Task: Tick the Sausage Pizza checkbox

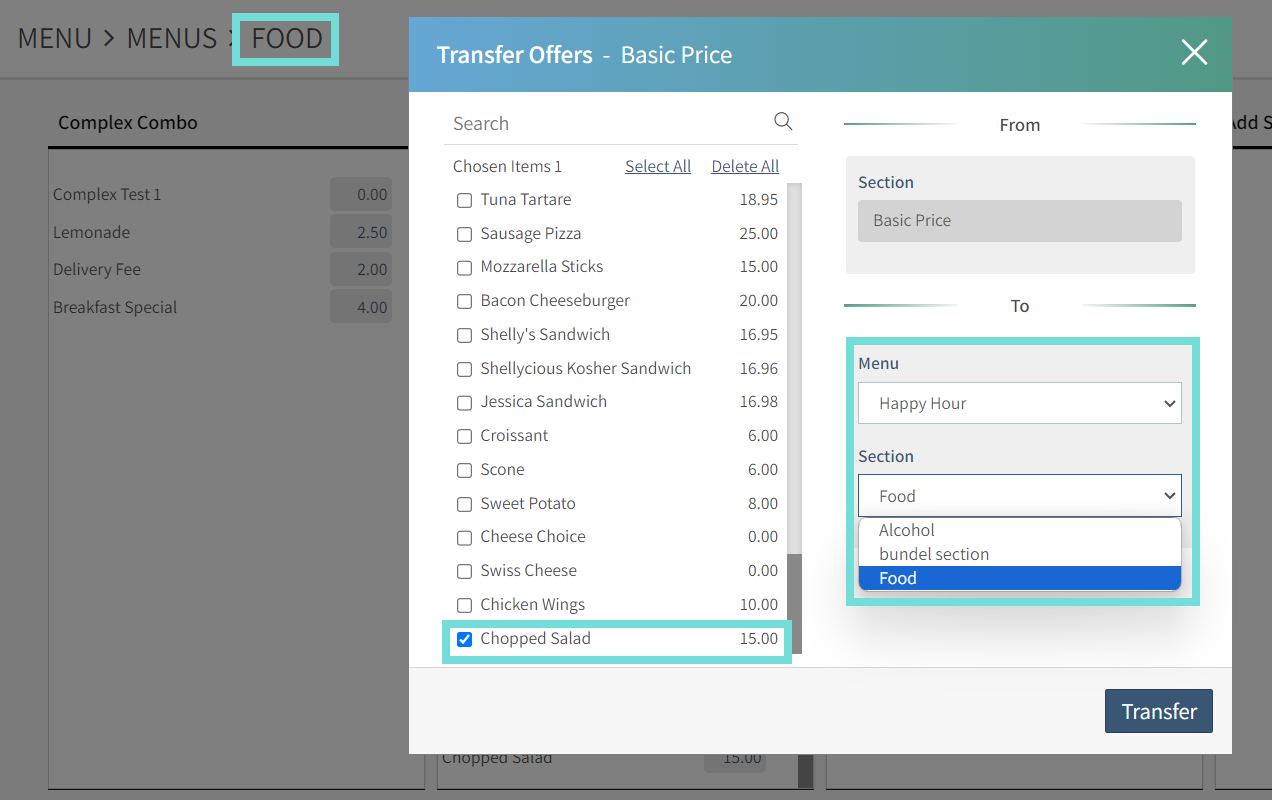Action: (x=464, y=234)
